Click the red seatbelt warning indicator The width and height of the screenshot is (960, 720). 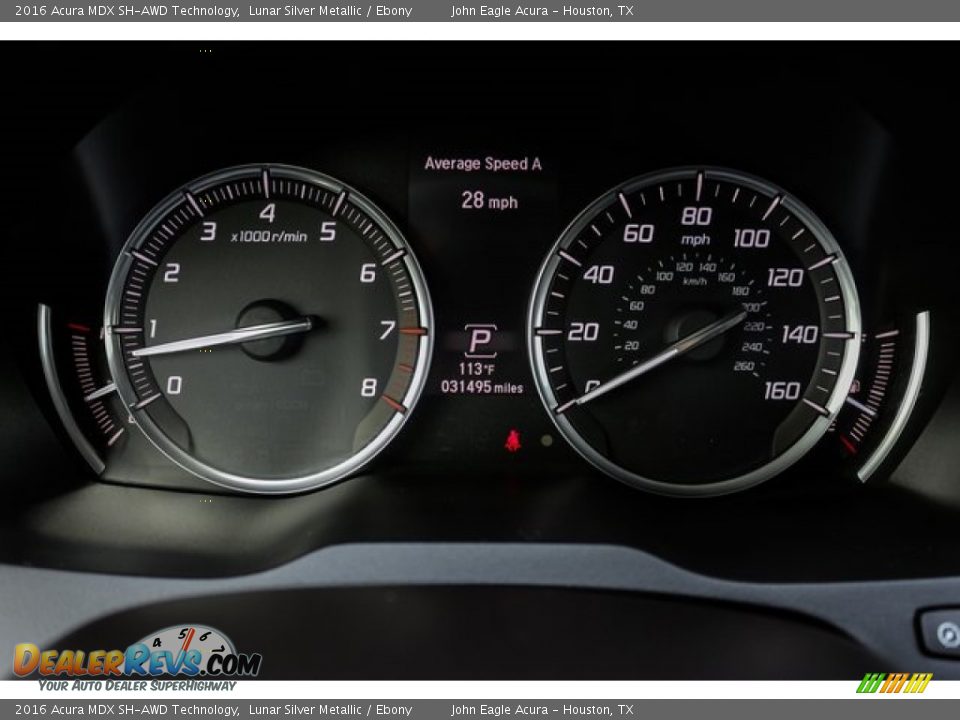(x=513, y=440)
